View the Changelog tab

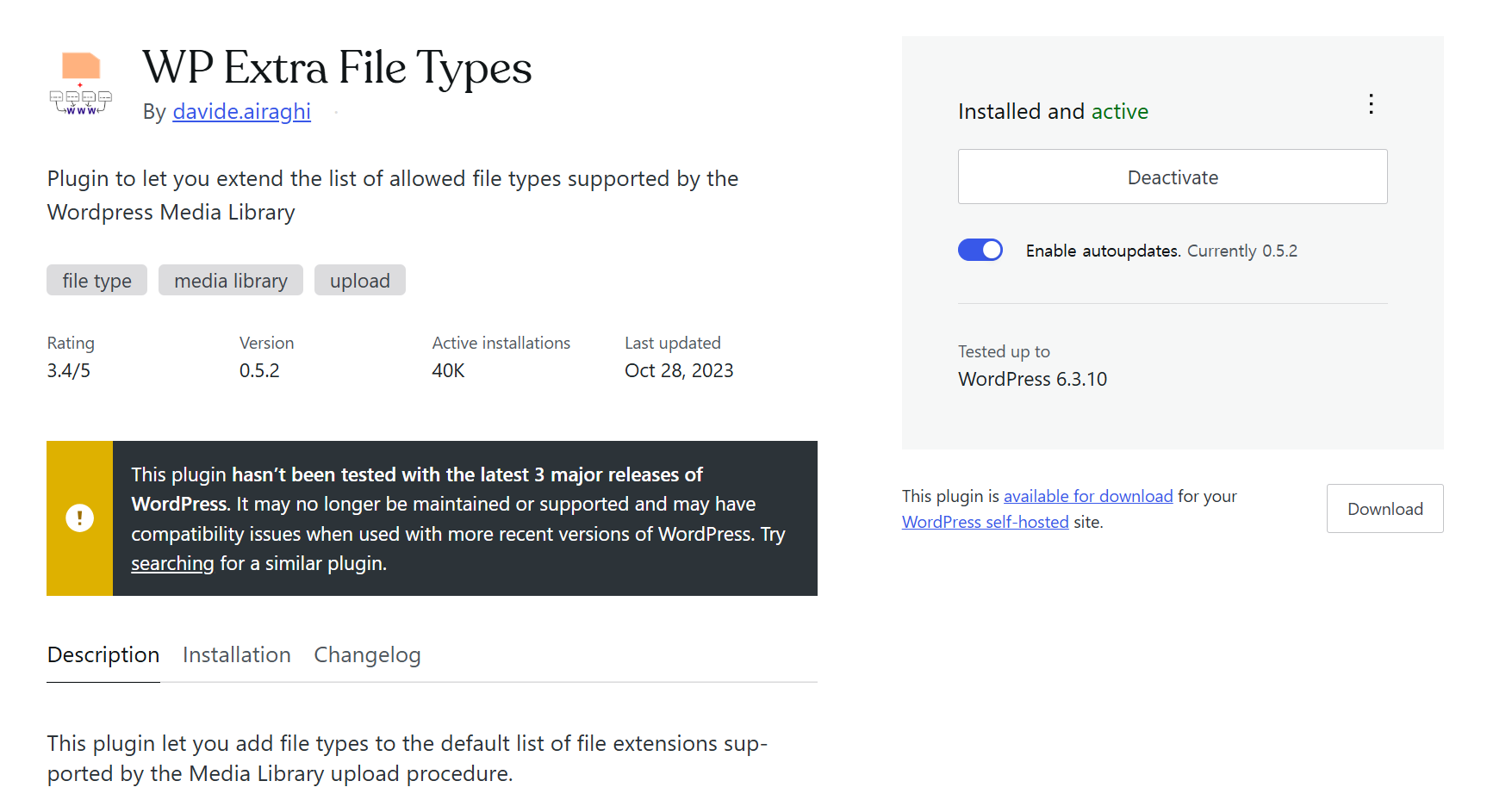tap(367, 655)
